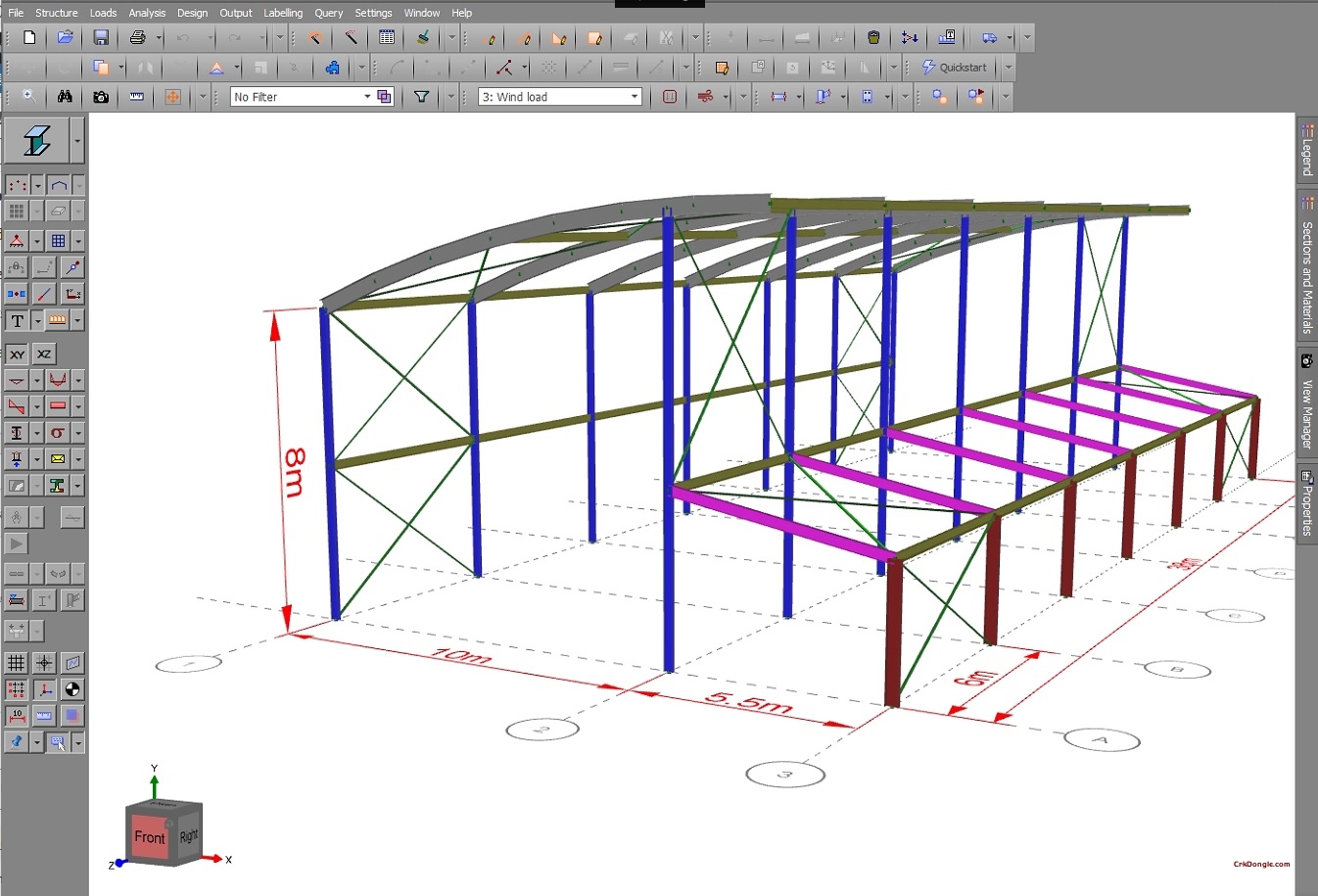
Task: Click the camera snapshot icon
Action: [101, 97]
